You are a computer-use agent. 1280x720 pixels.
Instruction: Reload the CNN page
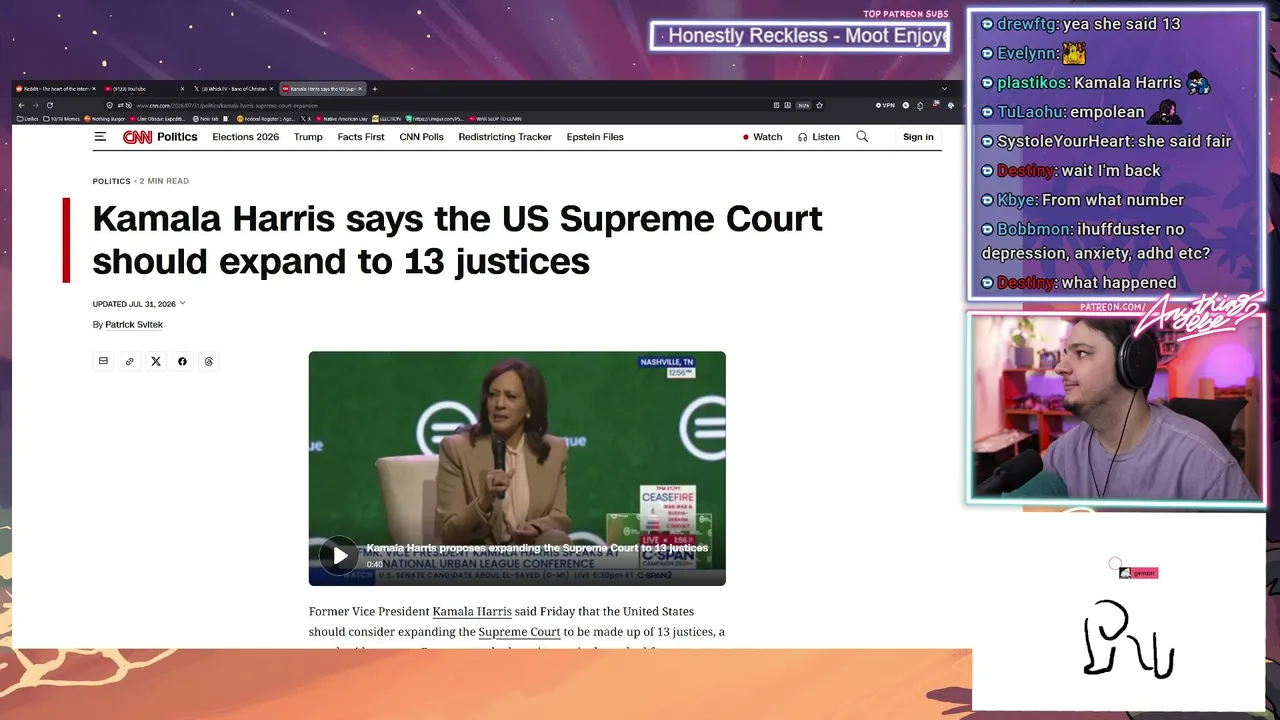49,105
